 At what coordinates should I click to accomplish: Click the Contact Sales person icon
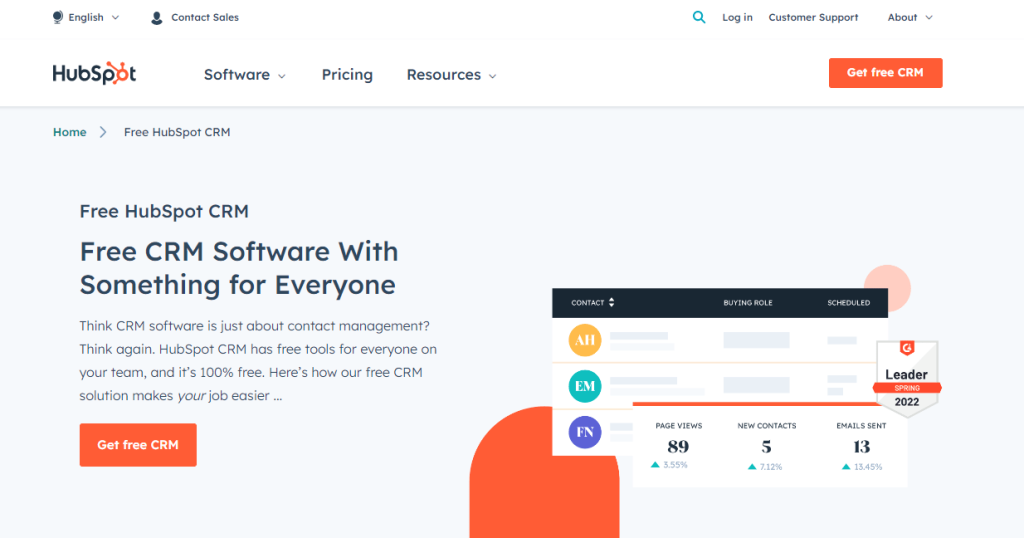coord(157,18)
